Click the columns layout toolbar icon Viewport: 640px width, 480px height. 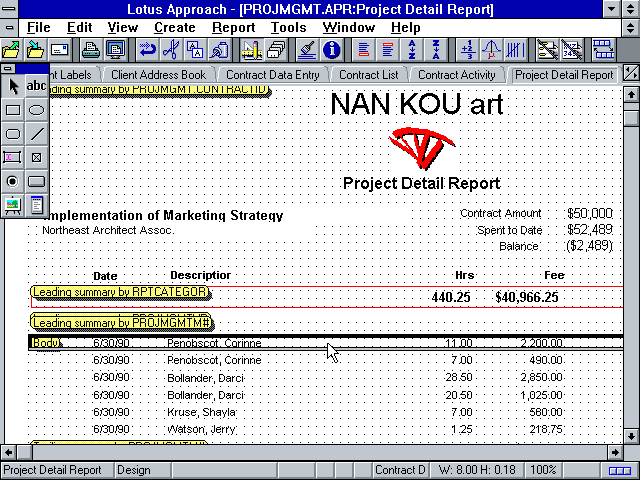point(603,50)
